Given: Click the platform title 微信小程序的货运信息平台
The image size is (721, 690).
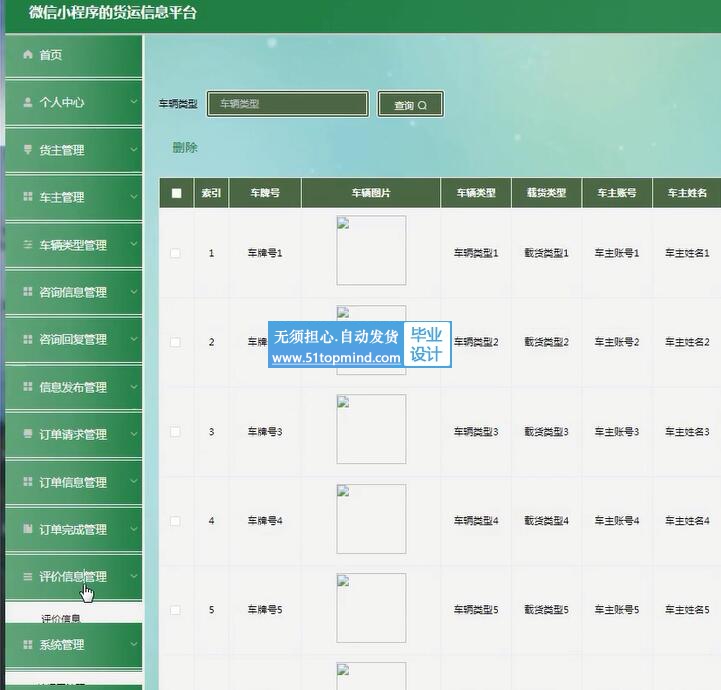Looking at the screenshot, I should pyautogui.click(x=113, y=12).
